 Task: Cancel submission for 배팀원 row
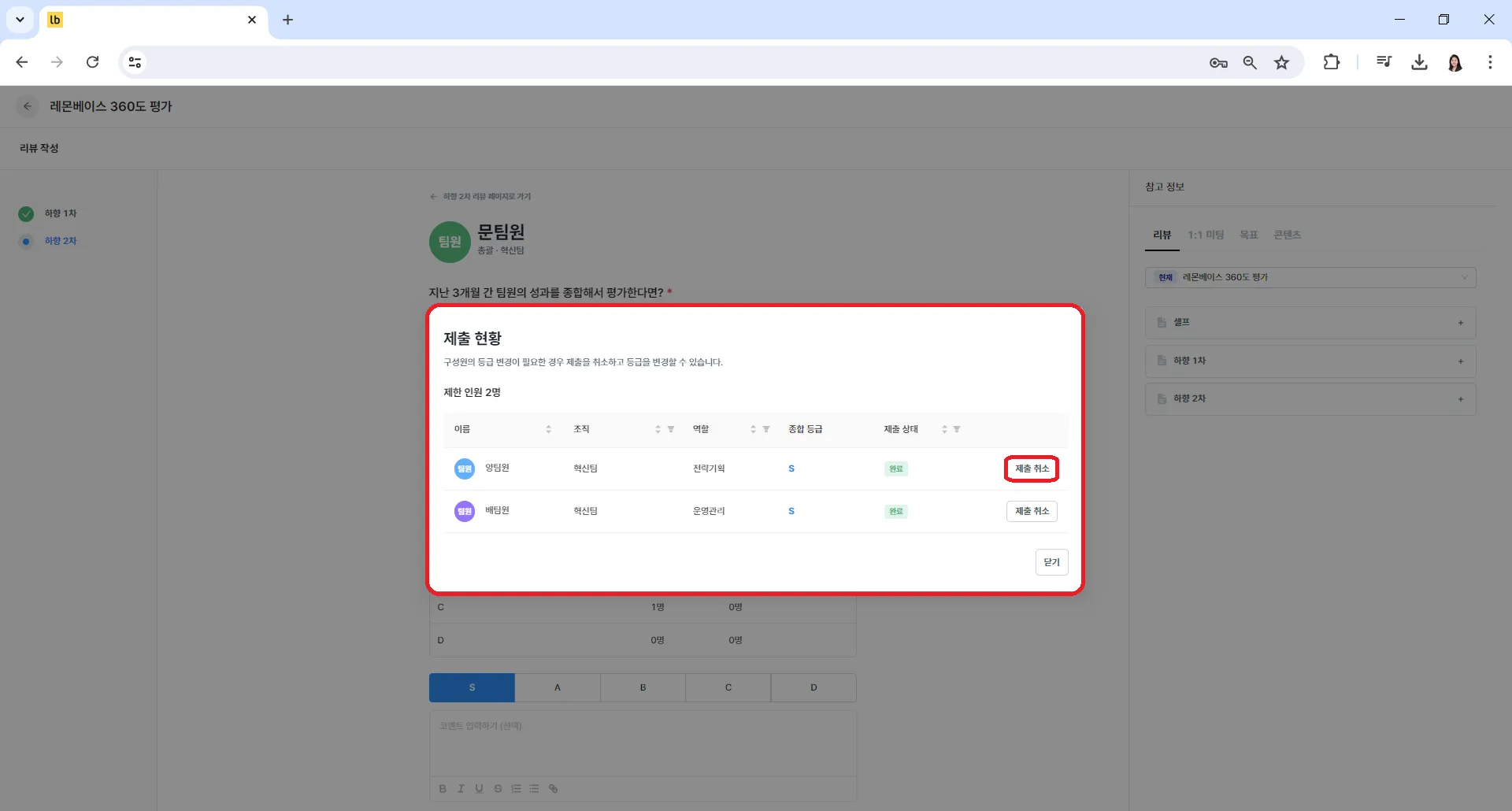point(1032,511)
